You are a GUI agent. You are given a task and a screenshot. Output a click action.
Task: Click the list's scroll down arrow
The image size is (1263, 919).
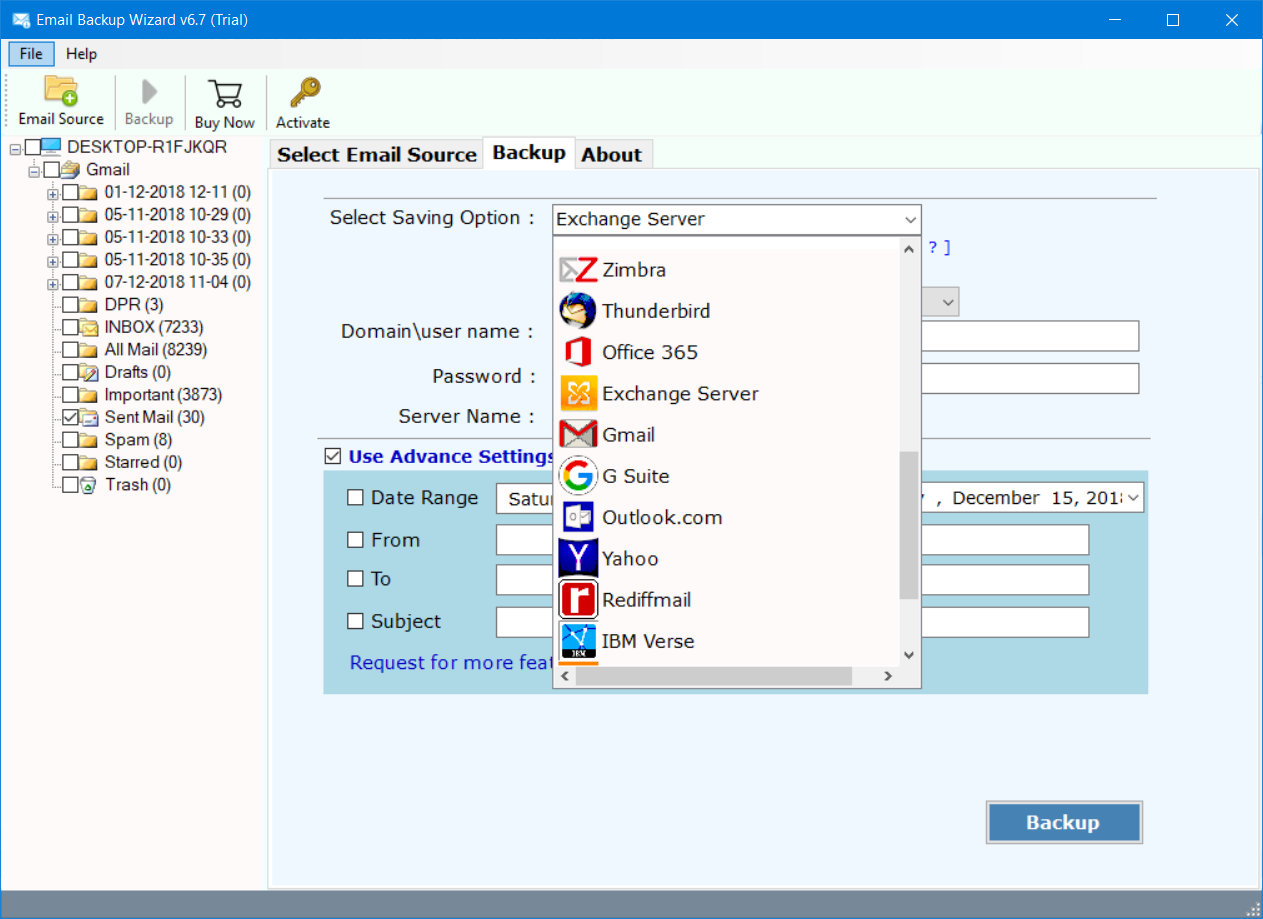(x=908, y=655)
